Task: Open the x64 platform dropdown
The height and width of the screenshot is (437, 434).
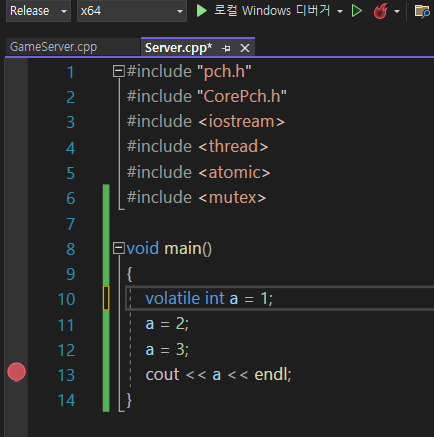Action: (132, 11)
